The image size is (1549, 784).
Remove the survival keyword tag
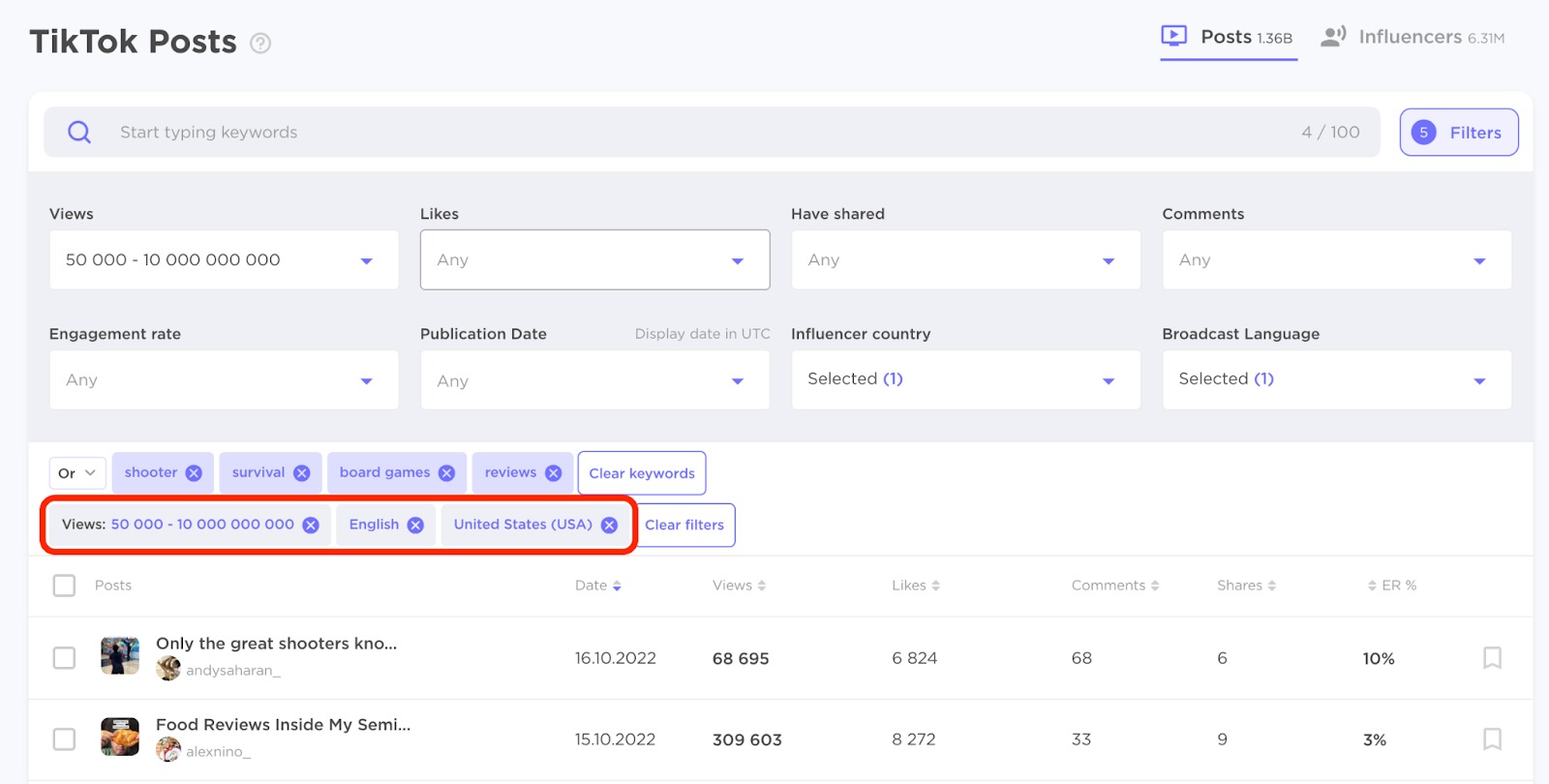coord(302,473)
